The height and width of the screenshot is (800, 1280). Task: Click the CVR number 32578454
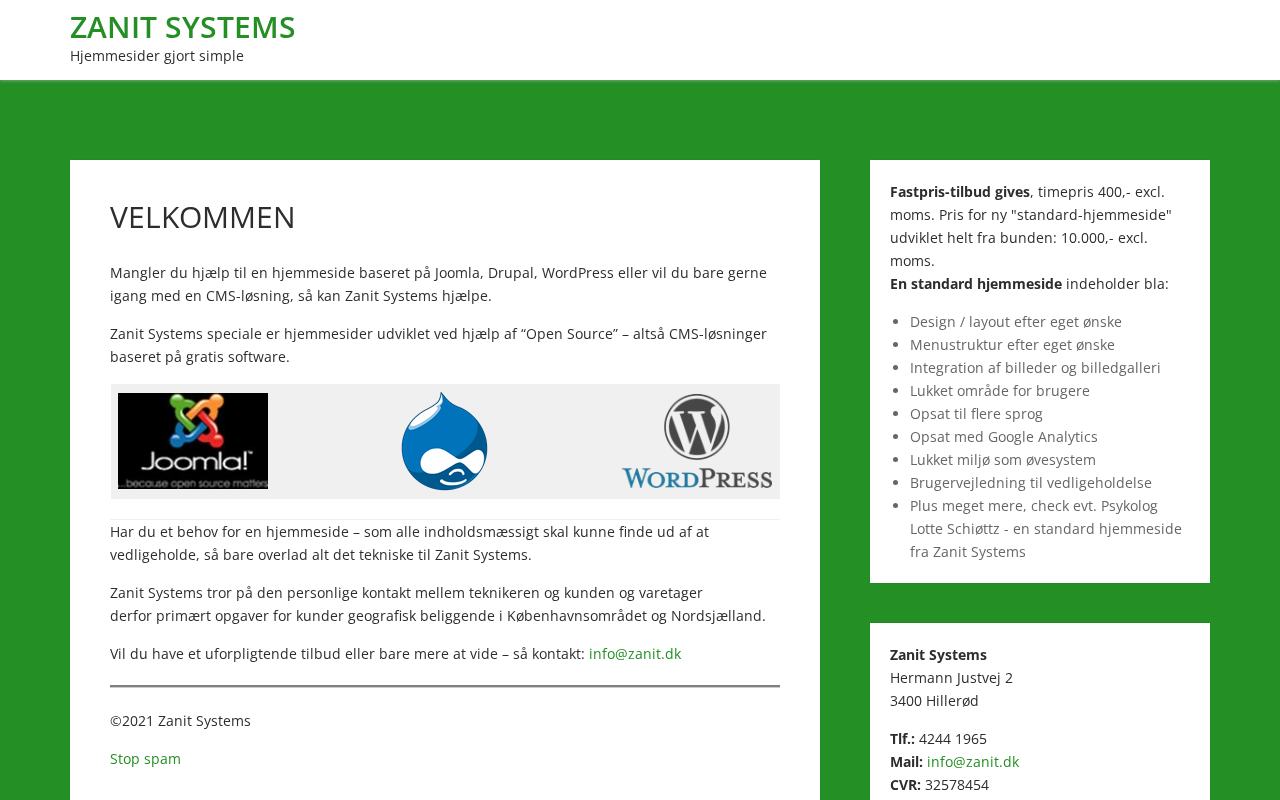click(x=957, y=785)
